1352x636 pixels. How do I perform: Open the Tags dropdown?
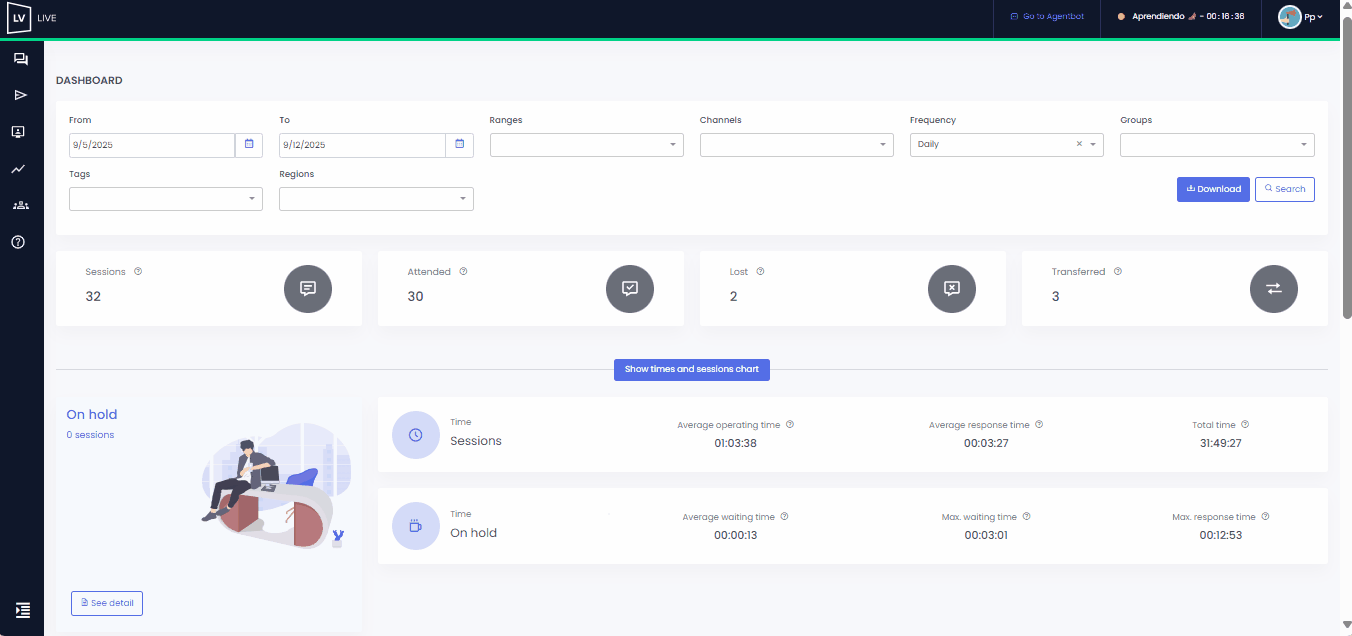166,199
